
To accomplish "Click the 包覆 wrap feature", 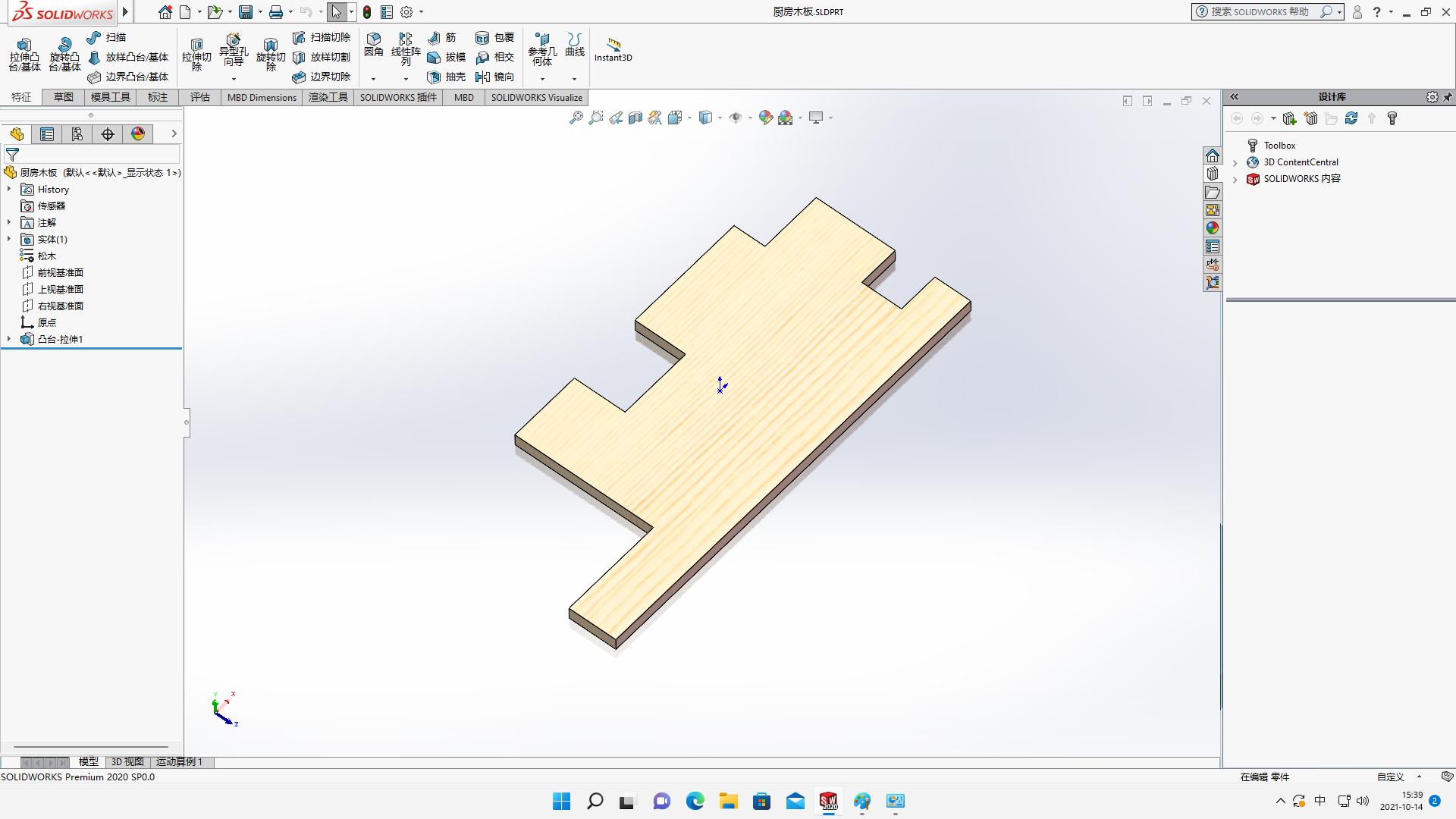I will pos(495,37).
